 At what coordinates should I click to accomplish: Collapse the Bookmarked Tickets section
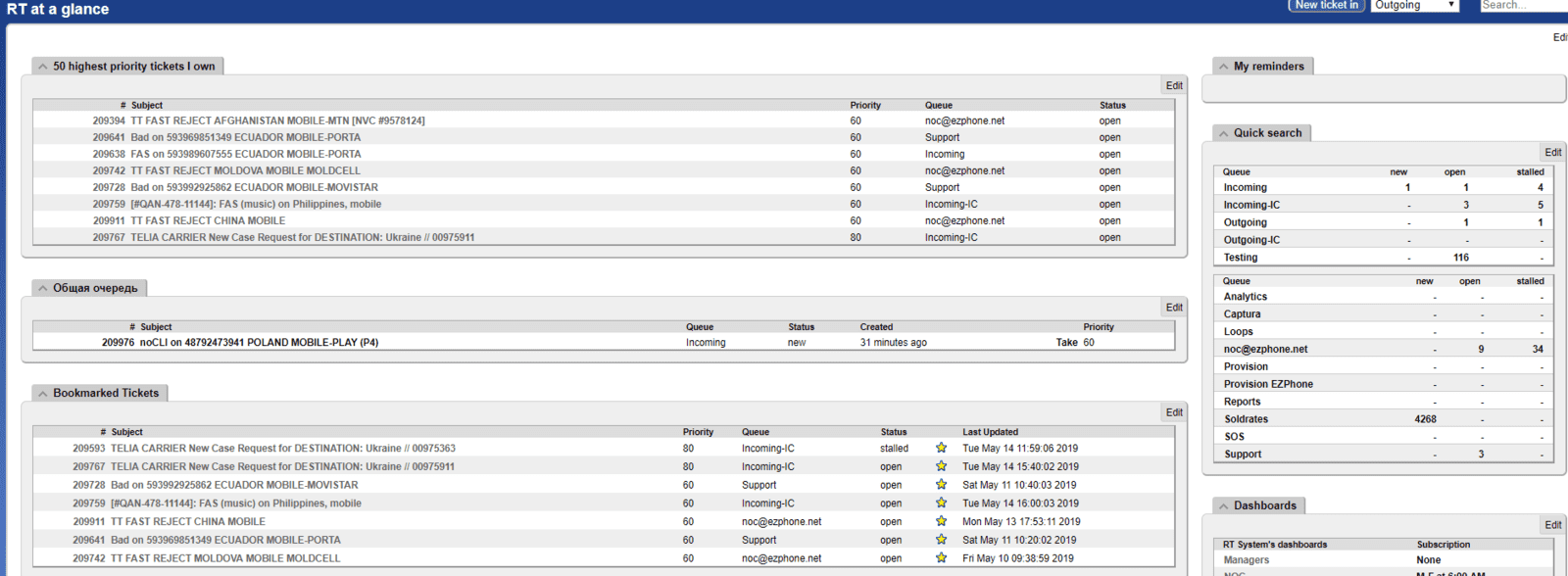(x=43, y=394)
